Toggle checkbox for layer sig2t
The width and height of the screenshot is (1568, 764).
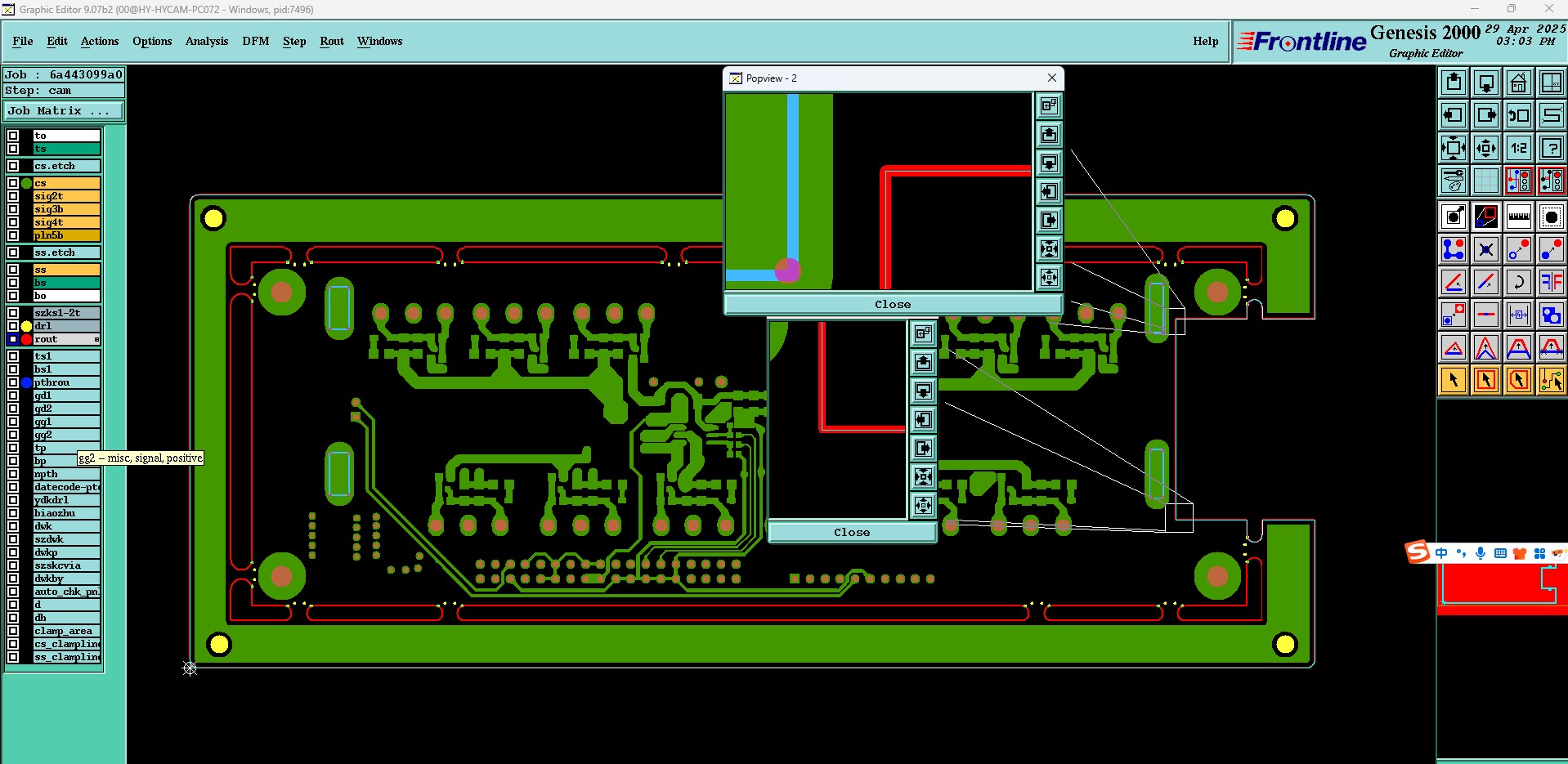click(13, 196)
